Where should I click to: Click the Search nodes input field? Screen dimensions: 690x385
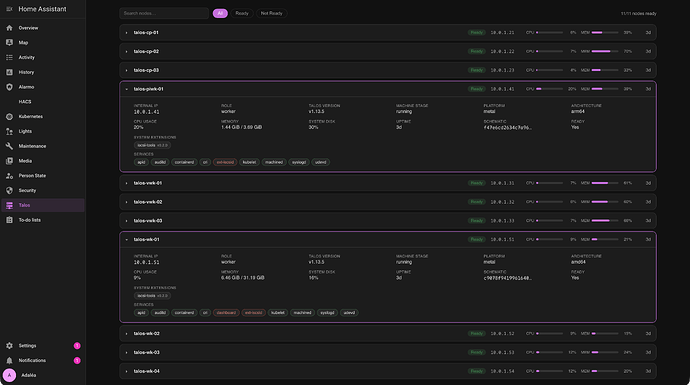(164, 13)
